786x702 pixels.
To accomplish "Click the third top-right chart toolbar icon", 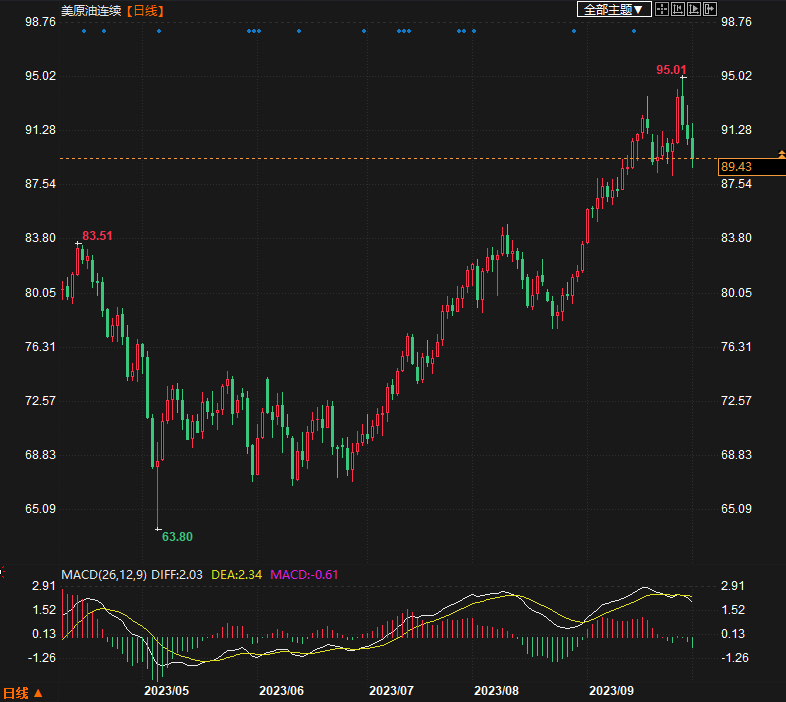I will pos(693,9).
